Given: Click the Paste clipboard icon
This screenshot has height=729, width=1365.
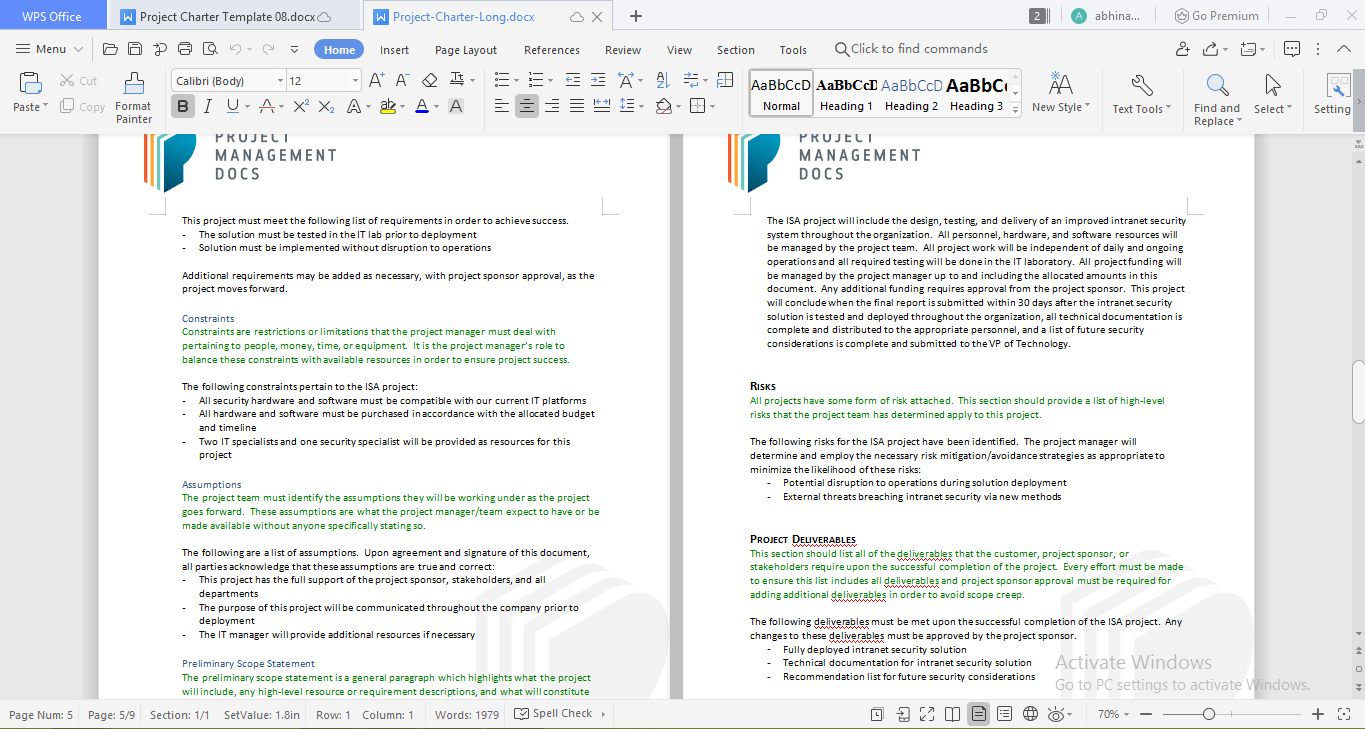Looking at the screenshot, I should tap(30, 84).
